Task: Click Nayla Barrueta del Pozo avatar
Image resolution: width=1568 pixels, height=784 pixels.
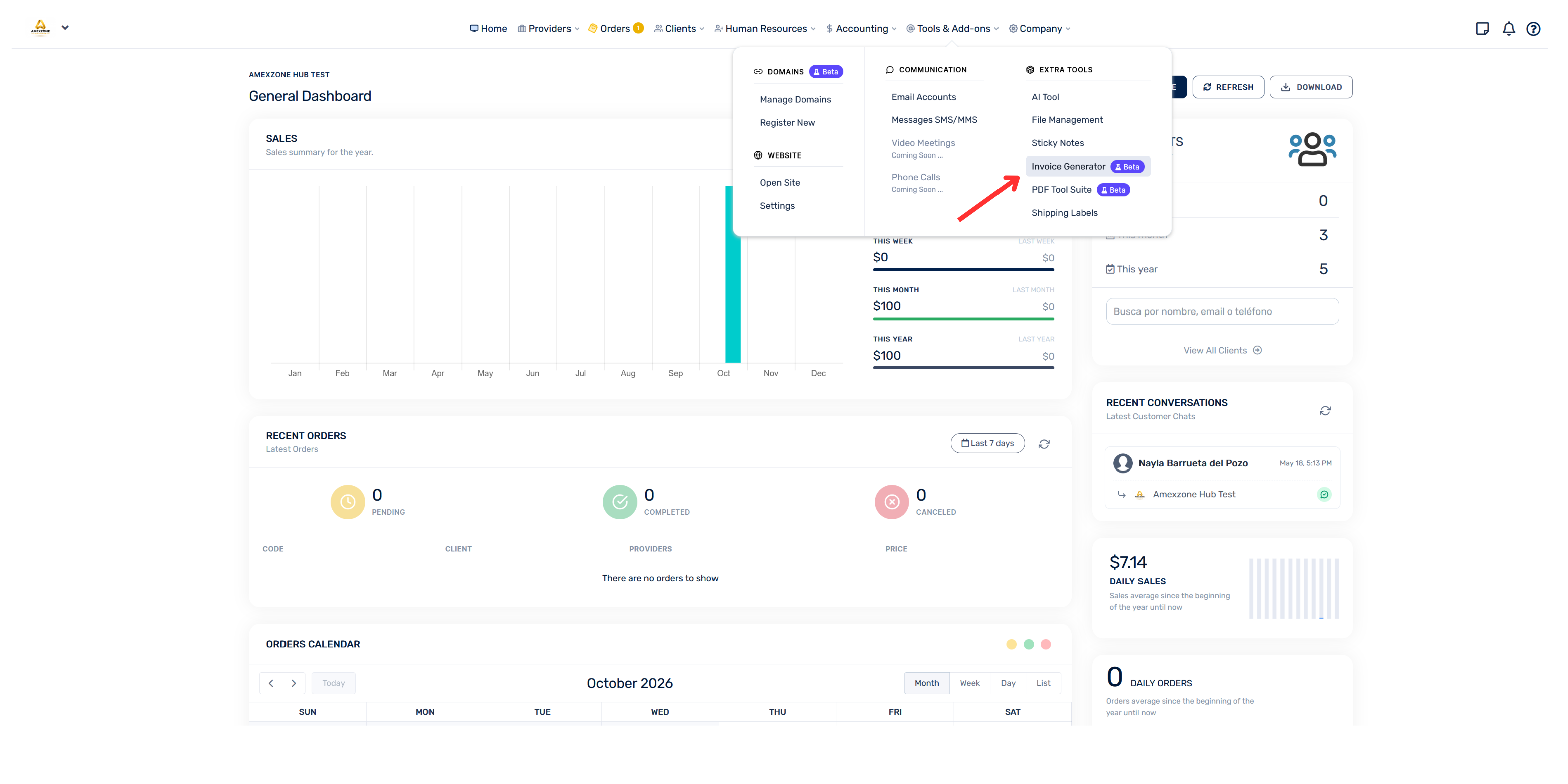Action: tap(1122, 463)
